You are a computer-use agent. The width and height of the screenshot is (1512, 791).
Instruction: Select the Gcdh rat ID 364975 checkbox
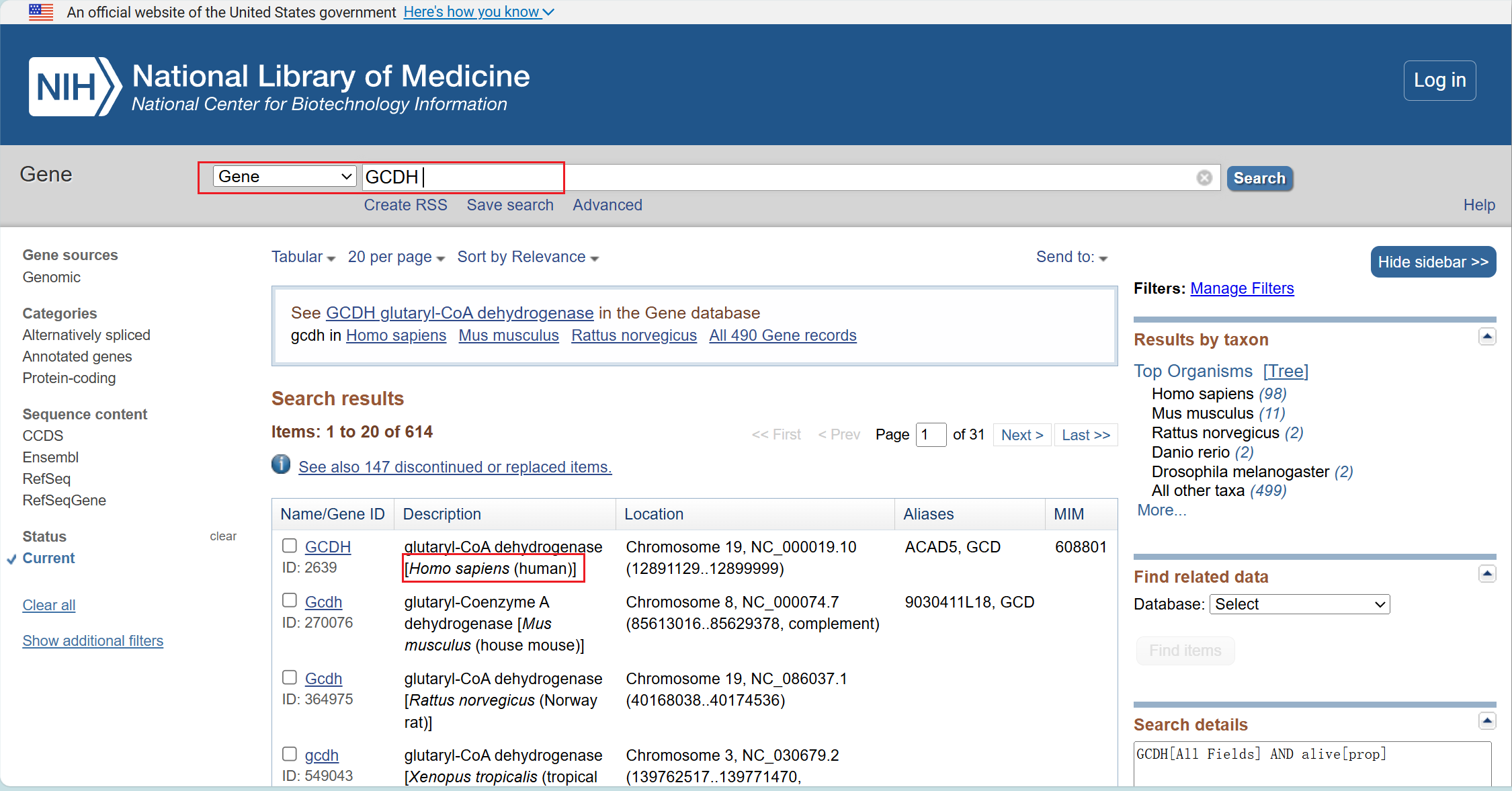[290, 677]
